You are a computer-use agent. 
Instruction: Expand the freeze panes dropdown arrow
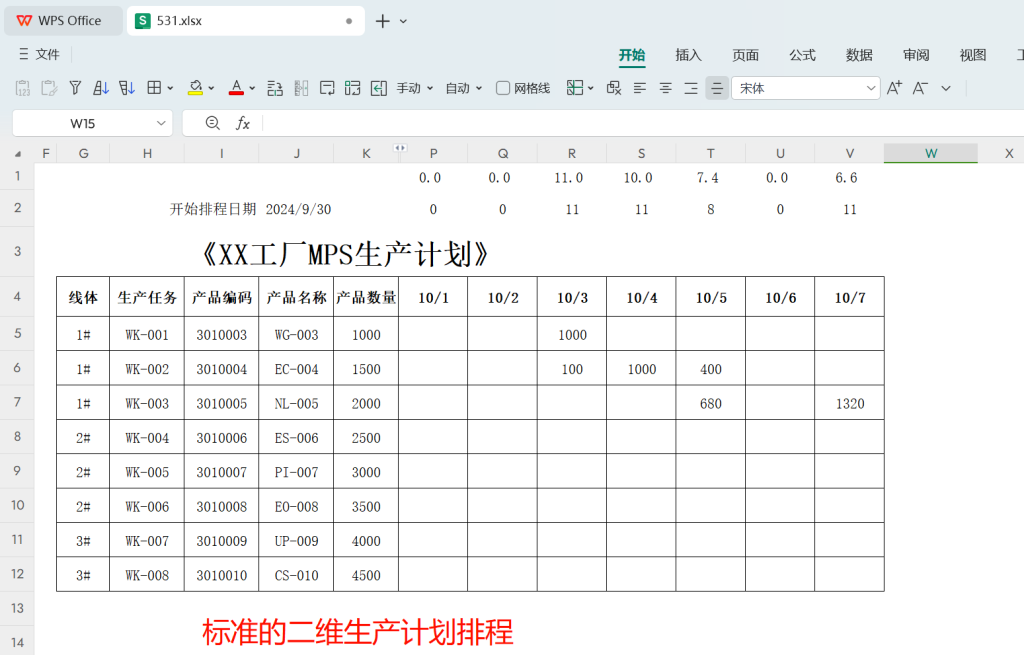pos(590,88)
